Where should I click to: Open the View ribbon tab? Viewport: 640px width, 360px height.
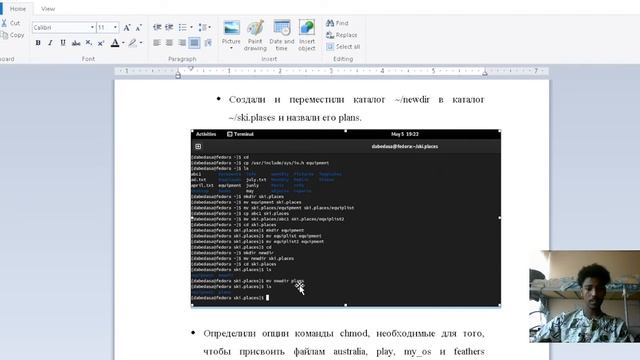pyautogui.click(x=48, y=9)
